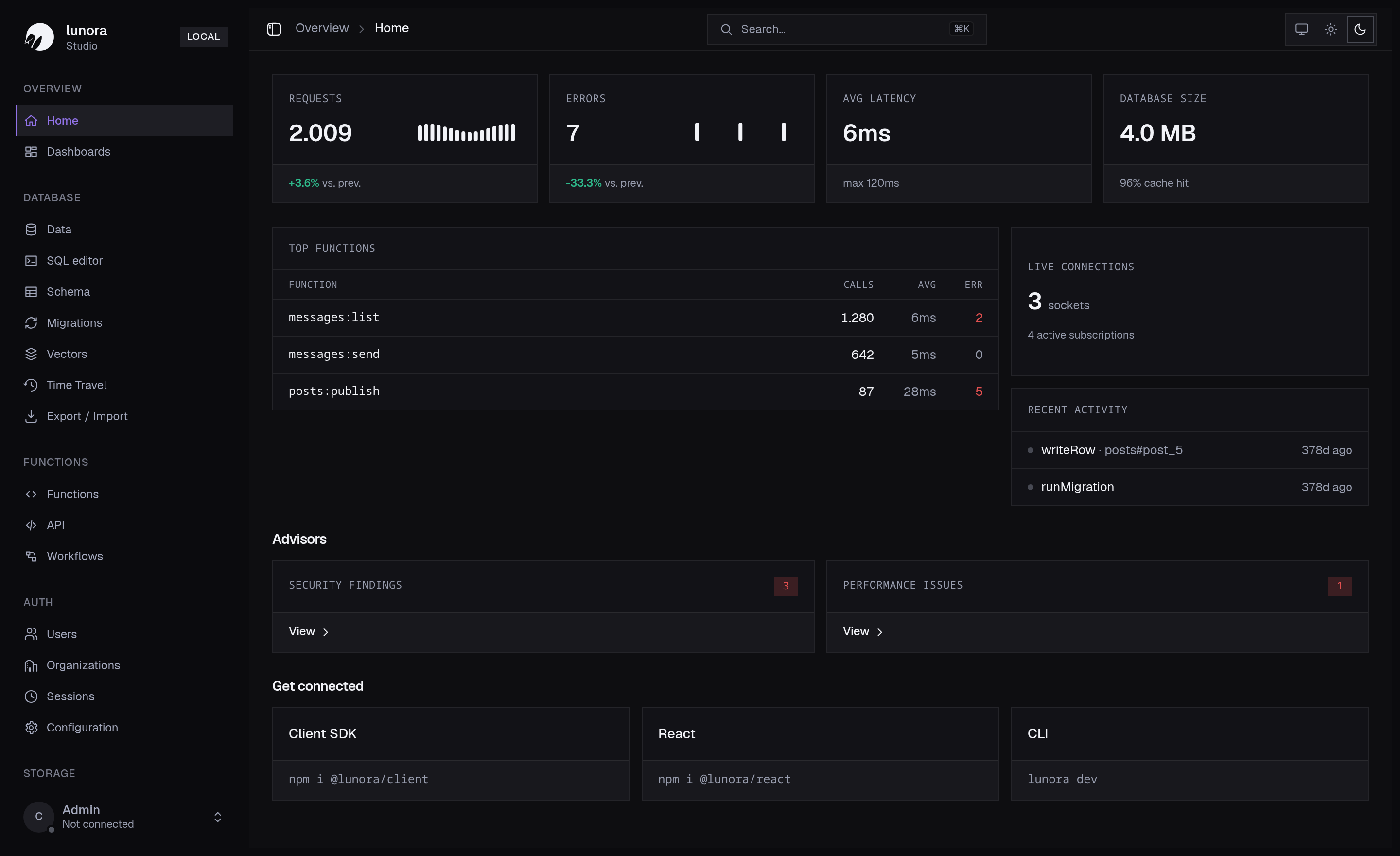Click the Performance Issues View chevron
The height and width of the screenshot is (856, 1400).
pos(879,632)
